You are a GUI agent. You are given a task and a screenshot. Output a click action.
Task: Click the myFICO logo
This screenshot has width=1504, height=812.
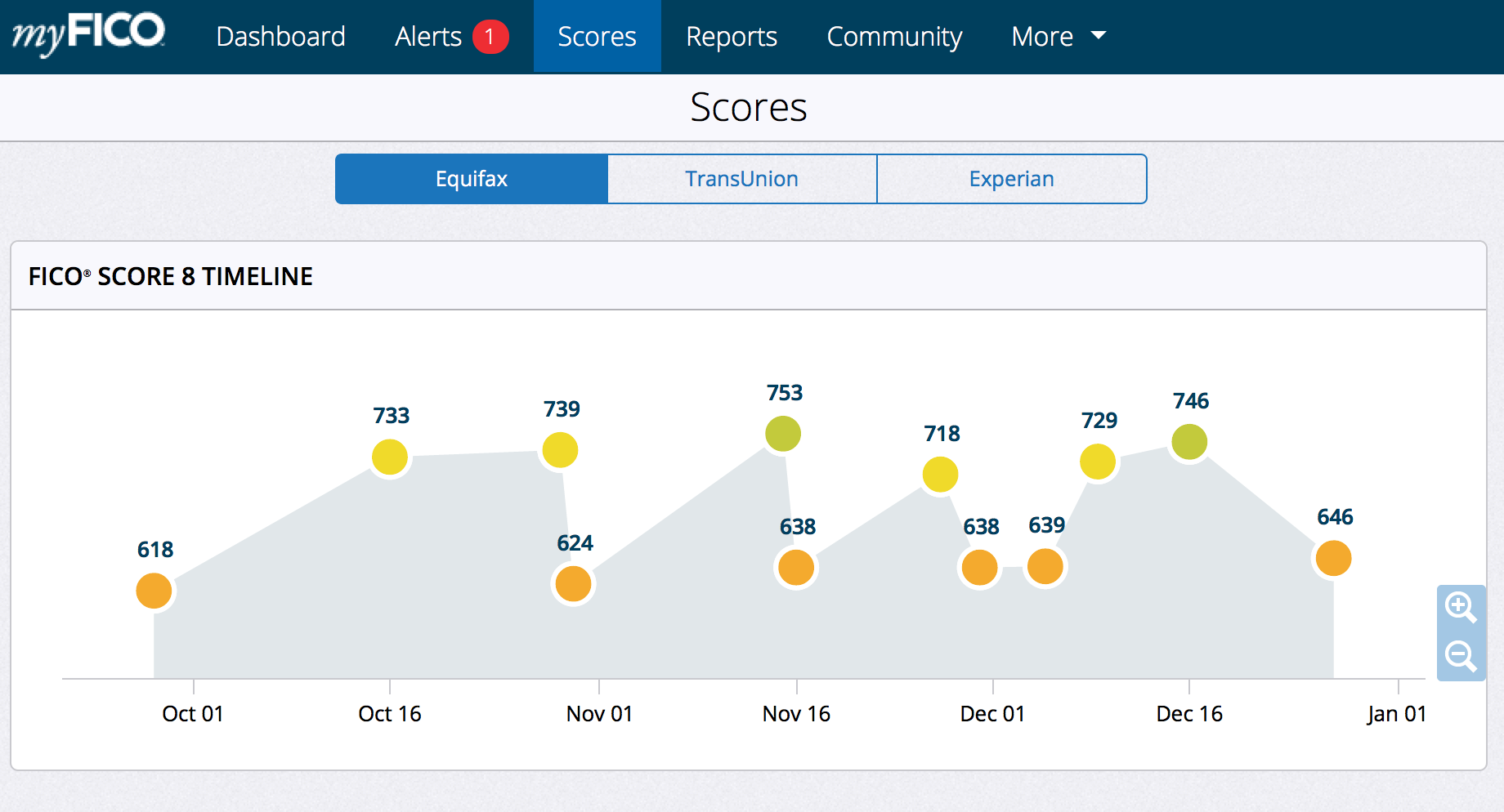coord(88,34)
